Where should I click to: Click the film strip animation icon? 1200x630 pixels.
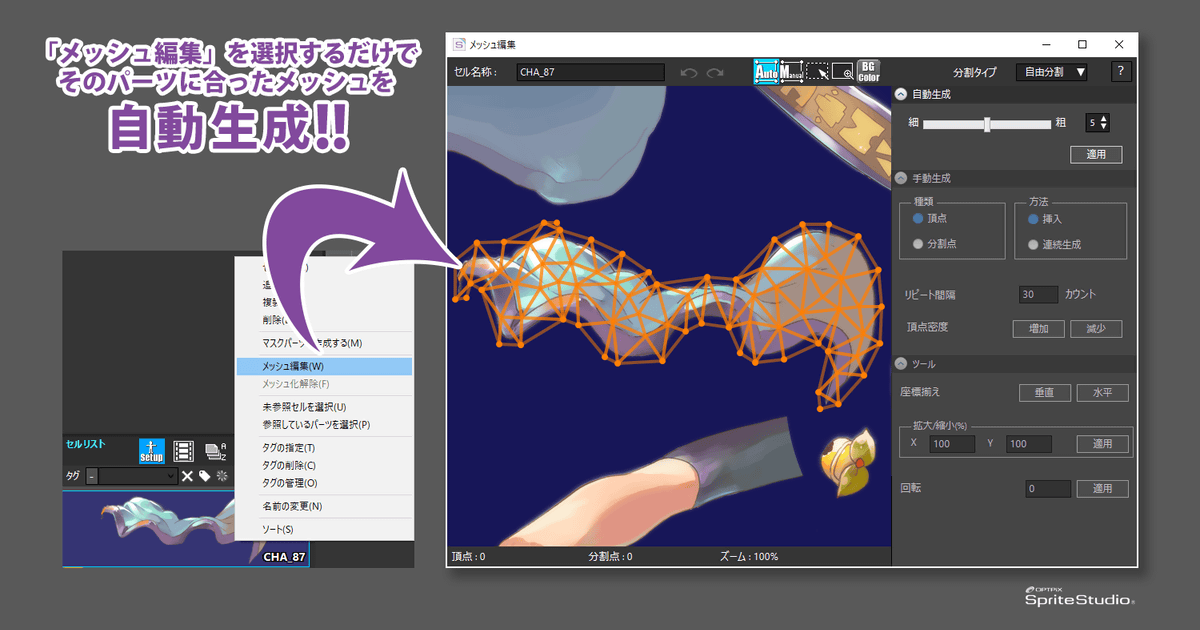(184, 452)
